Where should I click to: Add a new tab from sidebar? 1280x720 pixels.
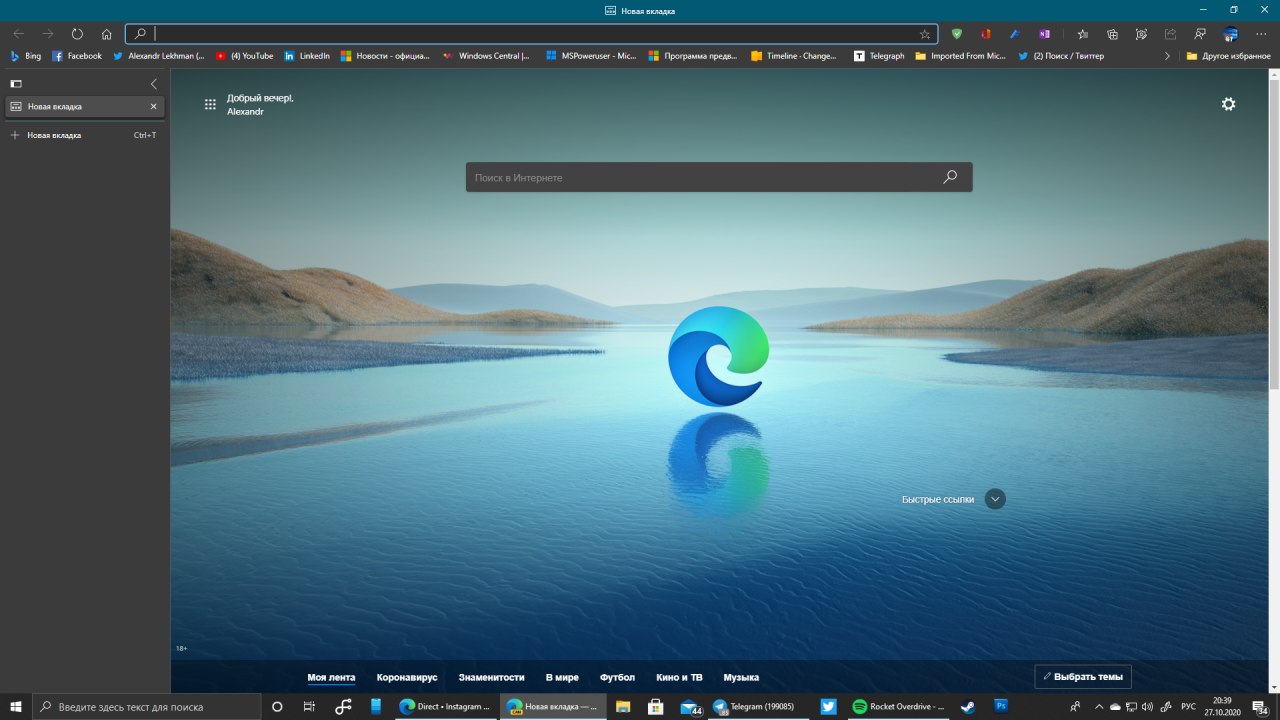click(x=84, y=135)
